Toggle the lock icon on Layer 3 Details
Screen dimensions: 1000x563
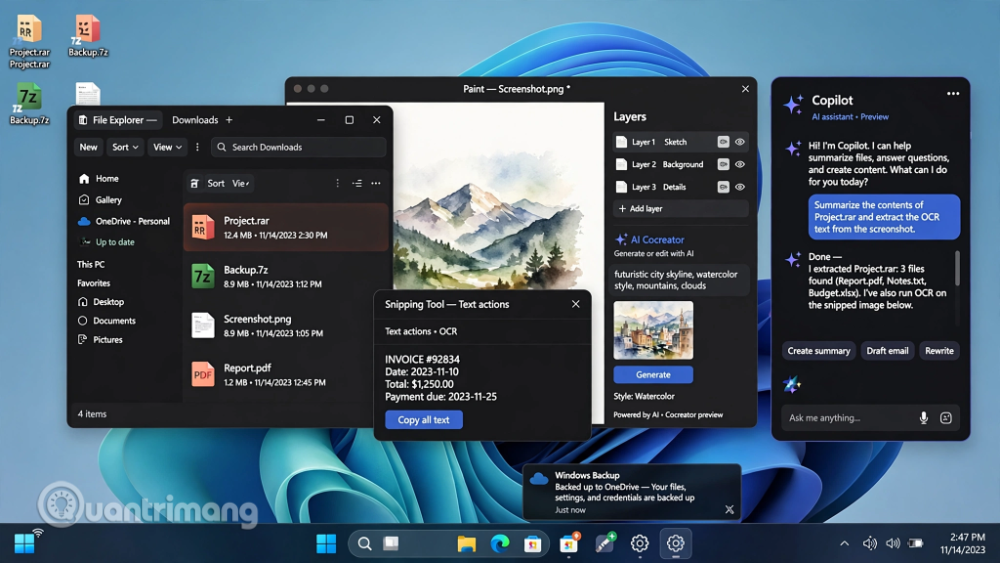(723, 187)
